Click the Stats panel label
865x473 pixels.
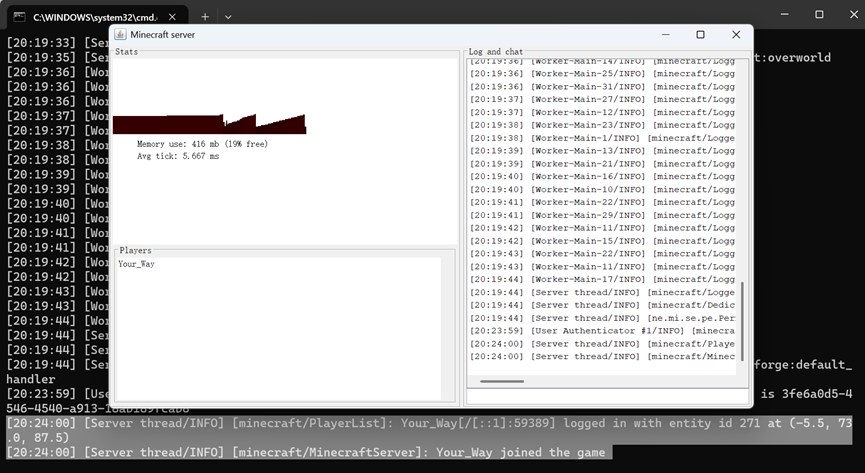126,51
